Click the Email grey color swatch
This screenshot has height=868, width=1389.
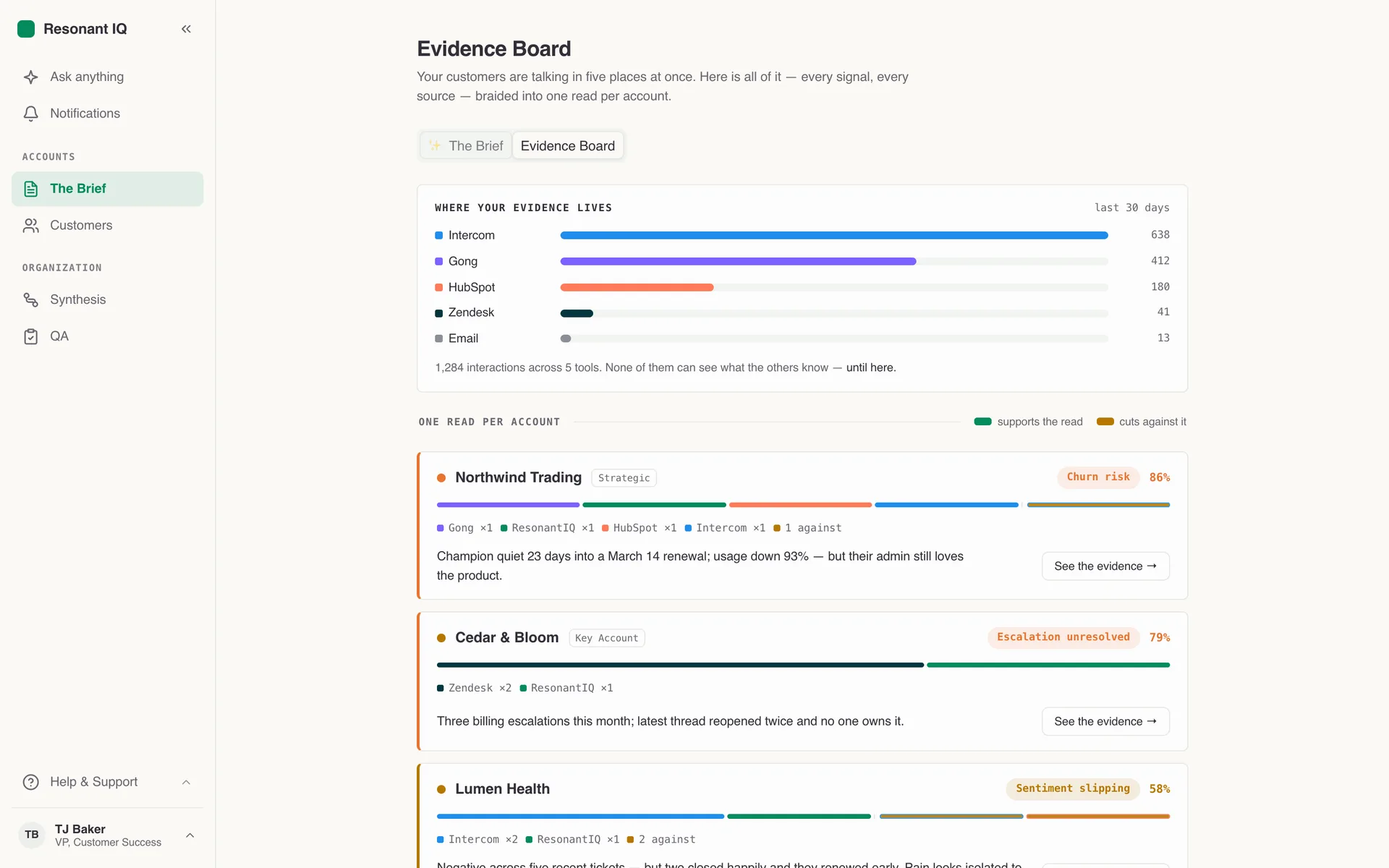pyautogui.click(x=438, y=339)
